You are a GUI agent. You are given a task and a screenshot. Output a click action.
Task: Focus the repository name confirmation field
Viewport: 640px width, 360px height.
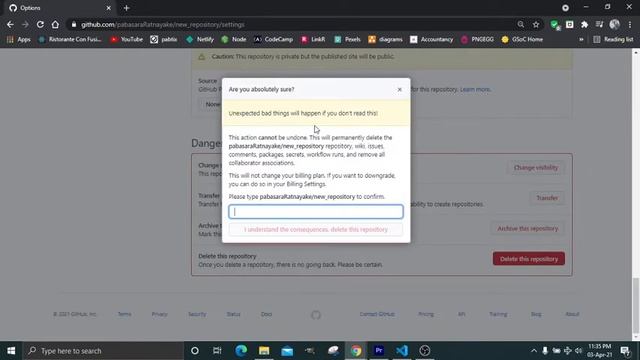[x=316, y=211]
